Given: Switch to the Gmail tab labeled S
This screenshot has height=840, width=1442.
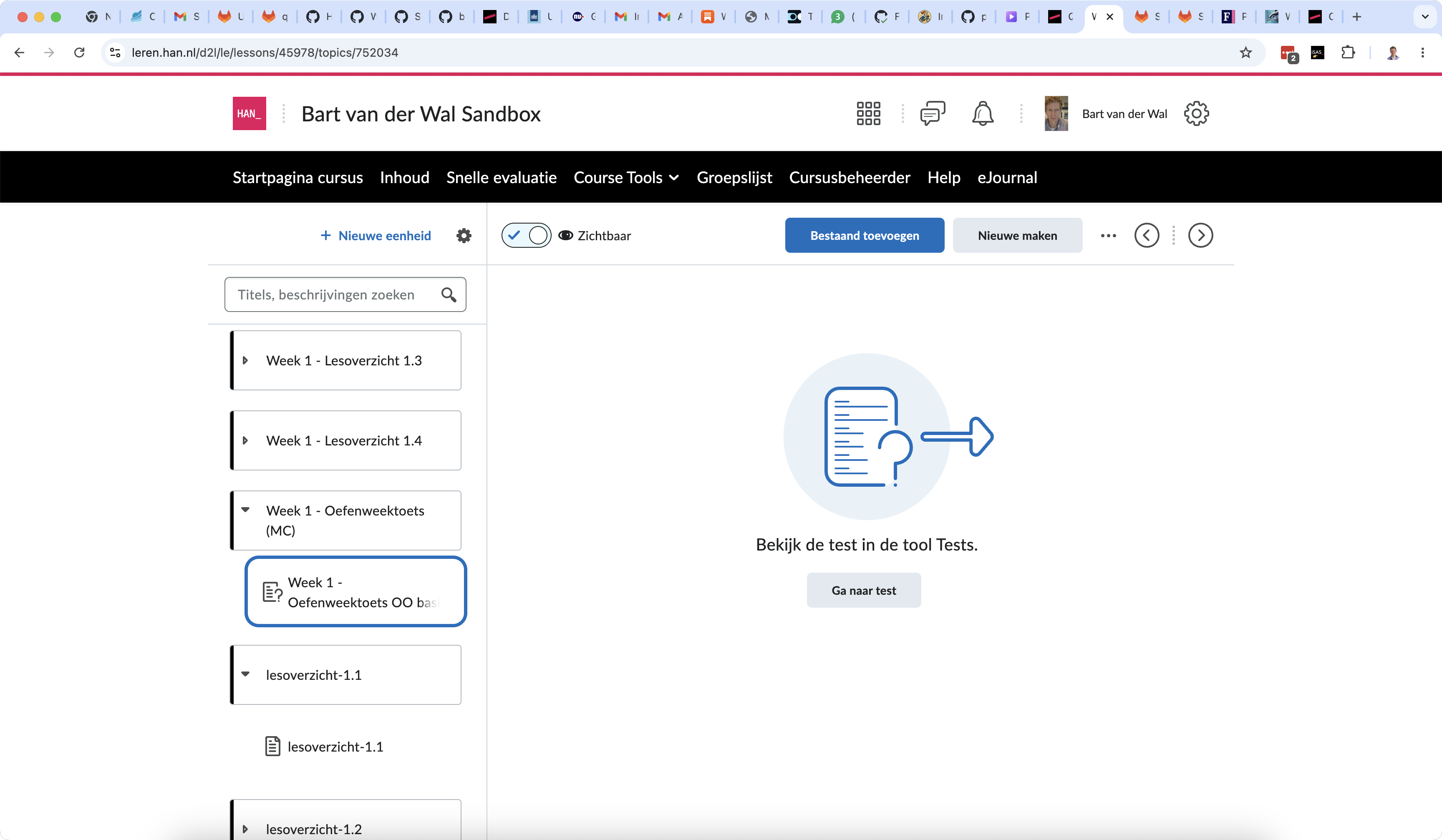Looking at the screenshot, I should (x=187, y=17).
